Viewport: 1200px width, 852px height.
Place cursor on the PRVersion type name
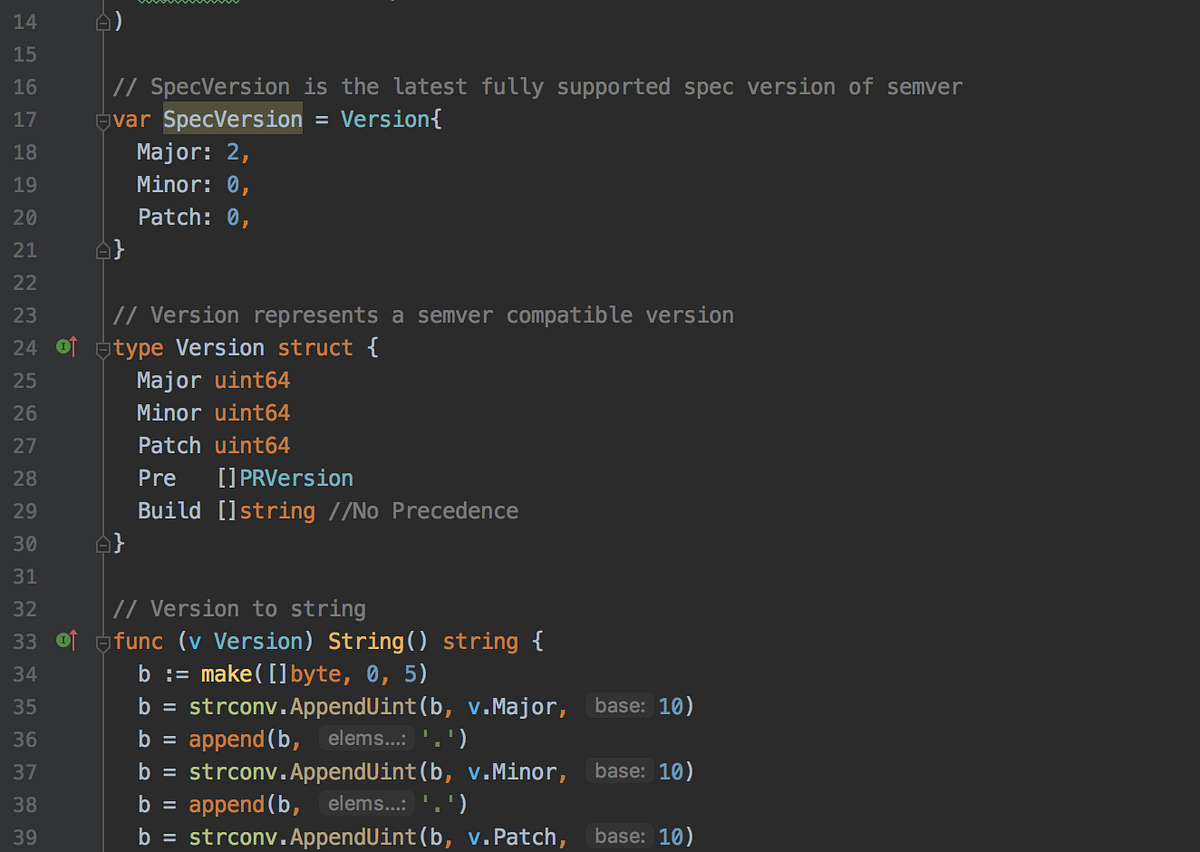[x=296, y=478]
